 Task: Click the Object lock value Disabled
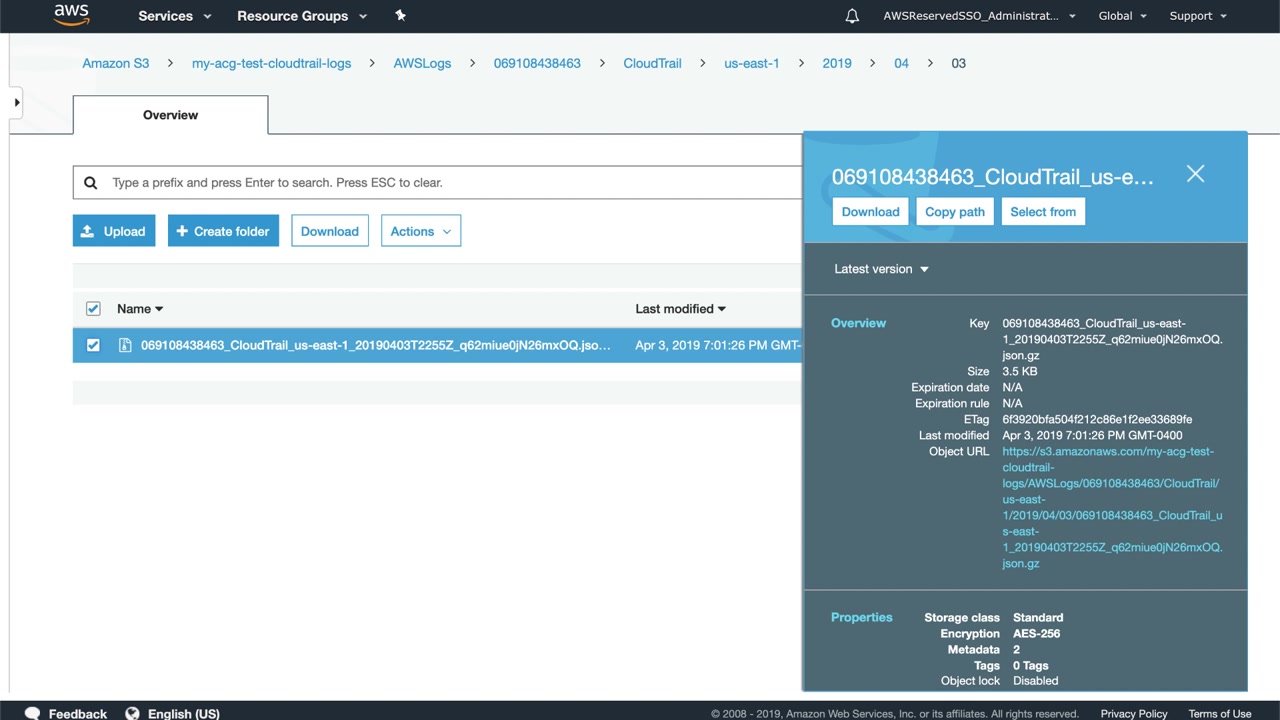tap(1035, 681)
